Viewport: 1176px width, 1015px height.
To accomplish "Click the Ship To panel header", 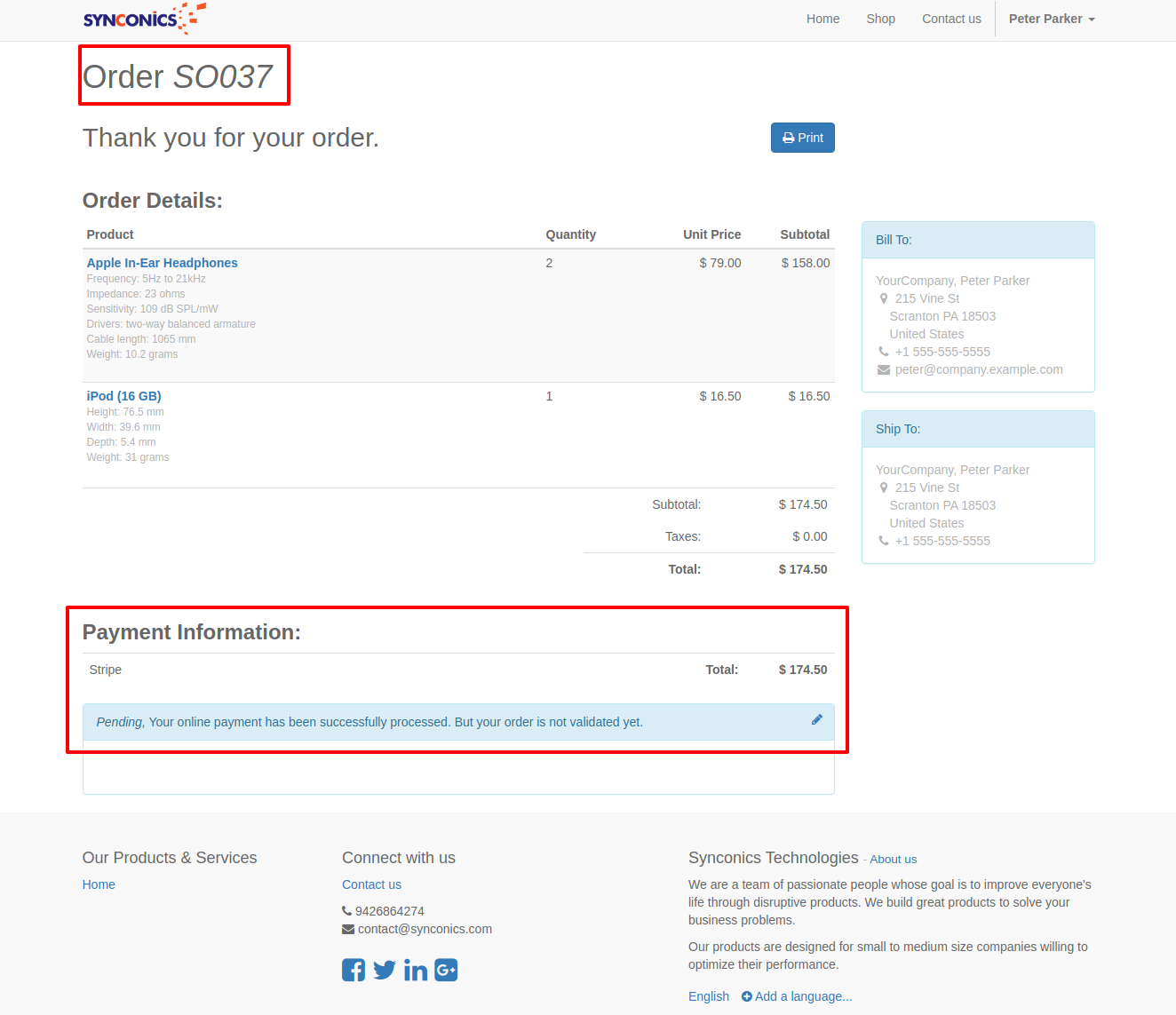I will 978,429.
